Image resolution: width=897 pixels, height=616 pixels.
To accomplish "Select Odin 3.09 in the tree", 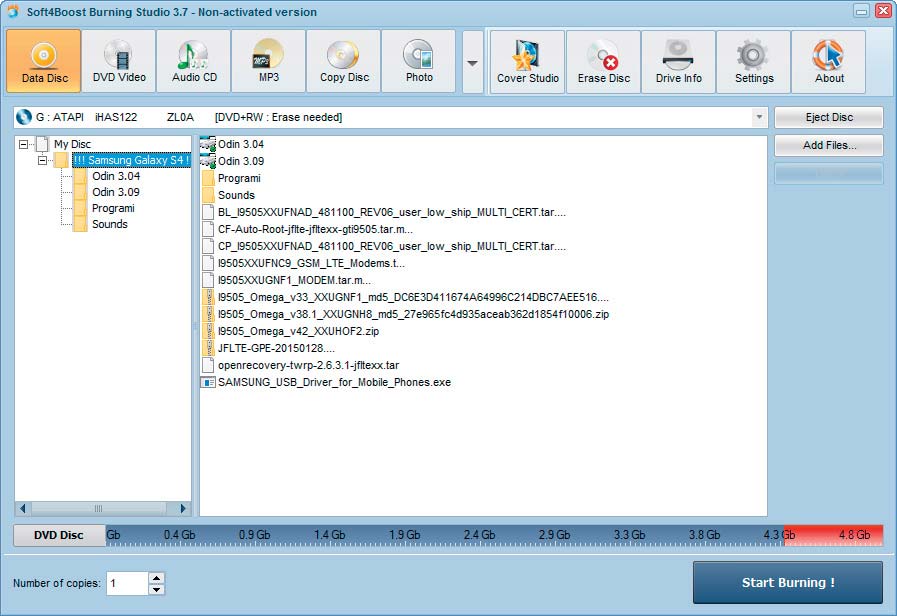I will [x=116, y=192].
